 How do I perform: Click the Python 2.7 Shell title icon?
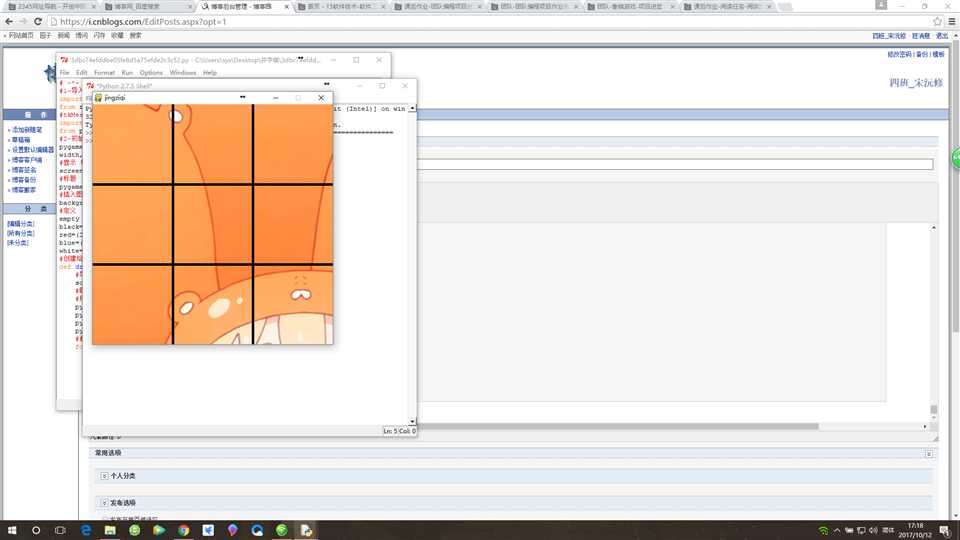click(x=90, y=86)
